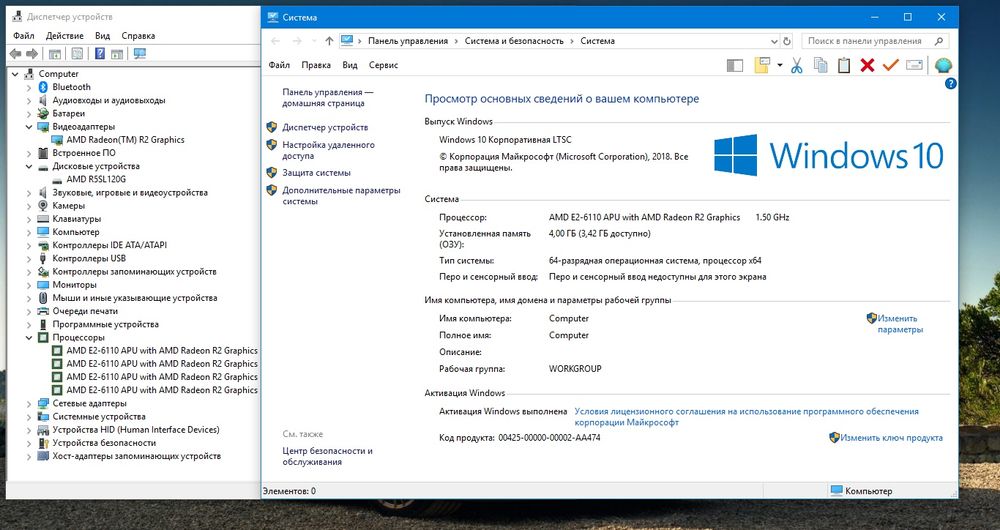Click Изменить ключ продукта link
Screen dimensions: 1000x530
[891, 438]
